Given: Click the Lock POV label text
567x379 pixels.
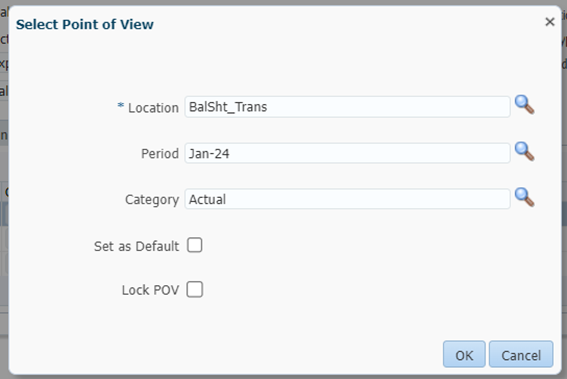Looking at the screenshot, I should tap(150, 290).
